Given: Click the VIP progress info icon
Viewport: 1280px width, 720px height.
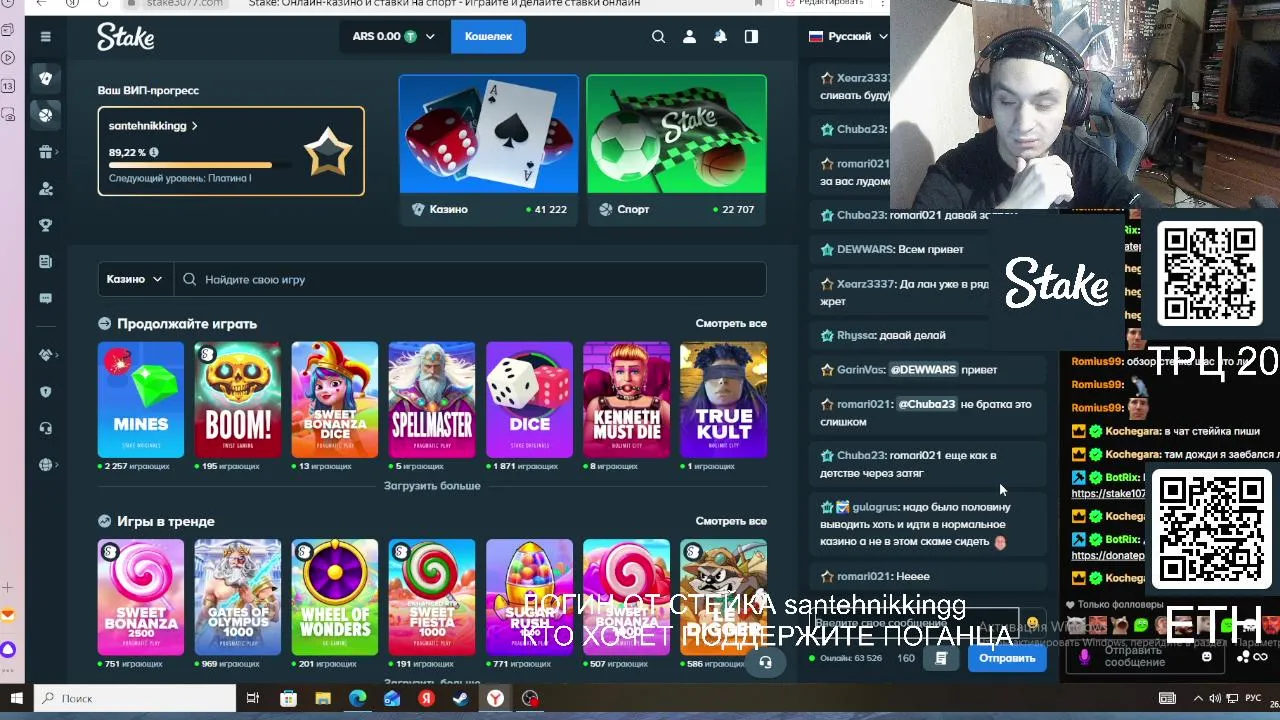Looking at the screenshot, I should tap(154, 153).
